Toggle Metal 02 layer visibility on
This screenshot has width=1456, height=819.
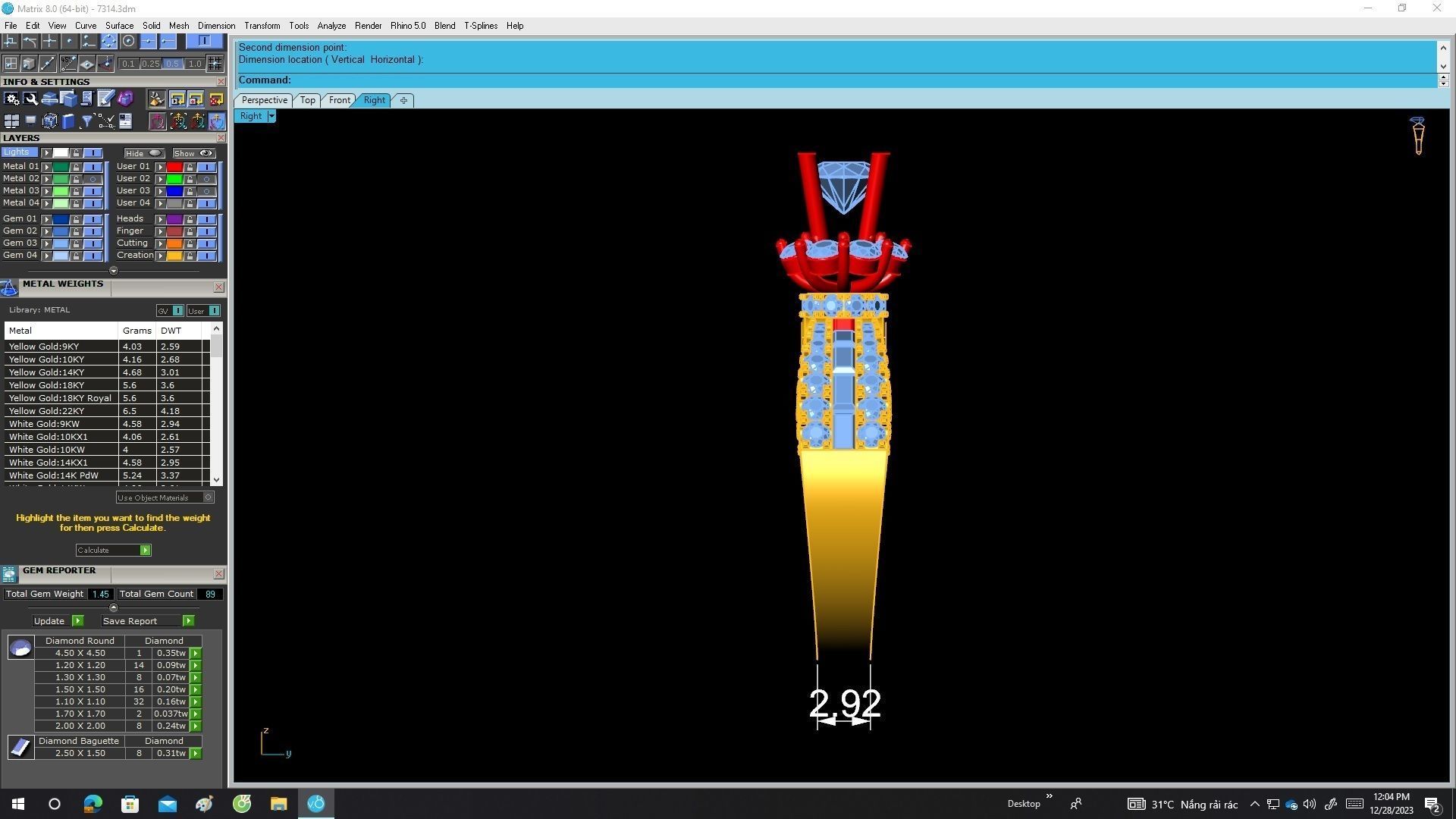93,179
